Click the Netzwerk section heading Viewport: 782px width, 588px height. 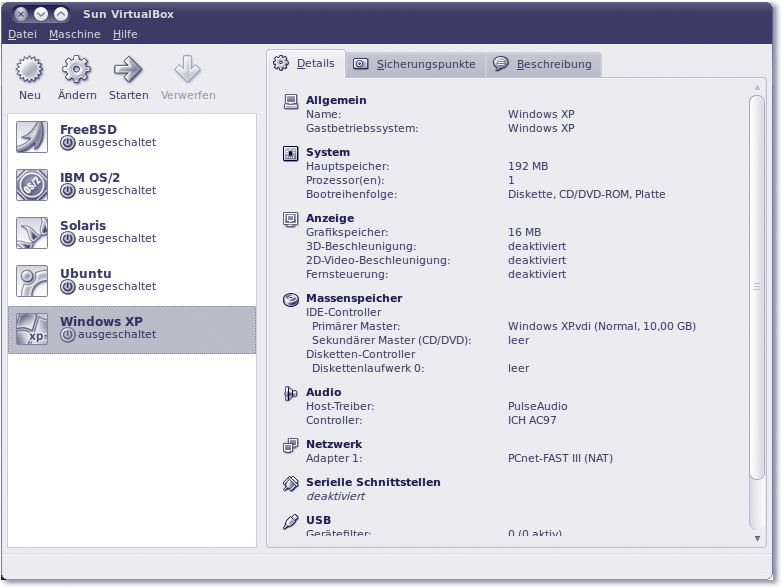pos(334,444)
